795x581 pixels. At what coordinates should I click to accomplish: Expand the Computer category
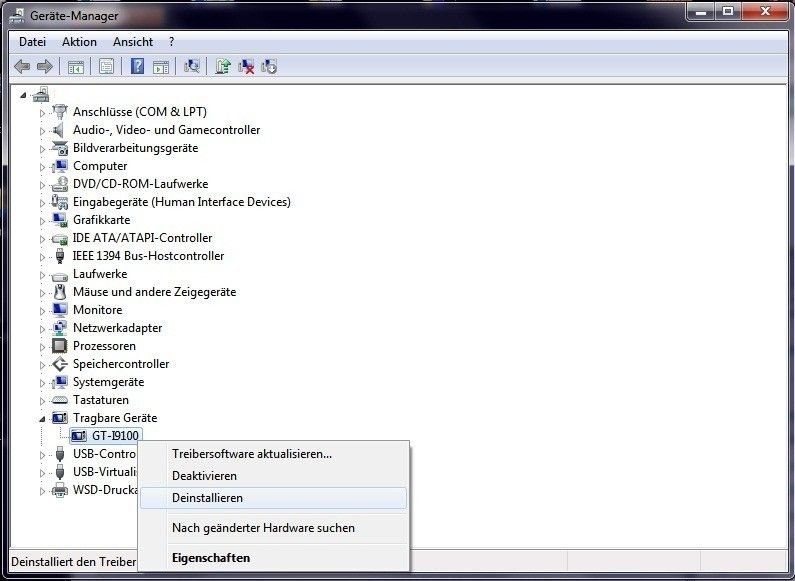coord(42,167)
